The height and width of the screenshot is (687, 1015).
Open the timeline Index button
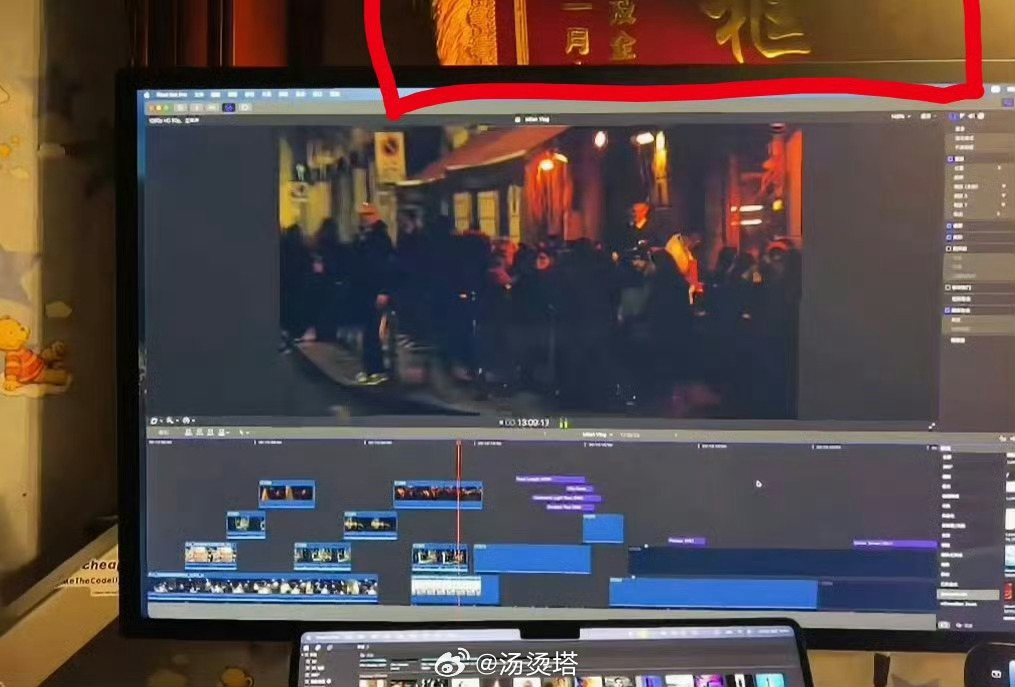[163, 432]
